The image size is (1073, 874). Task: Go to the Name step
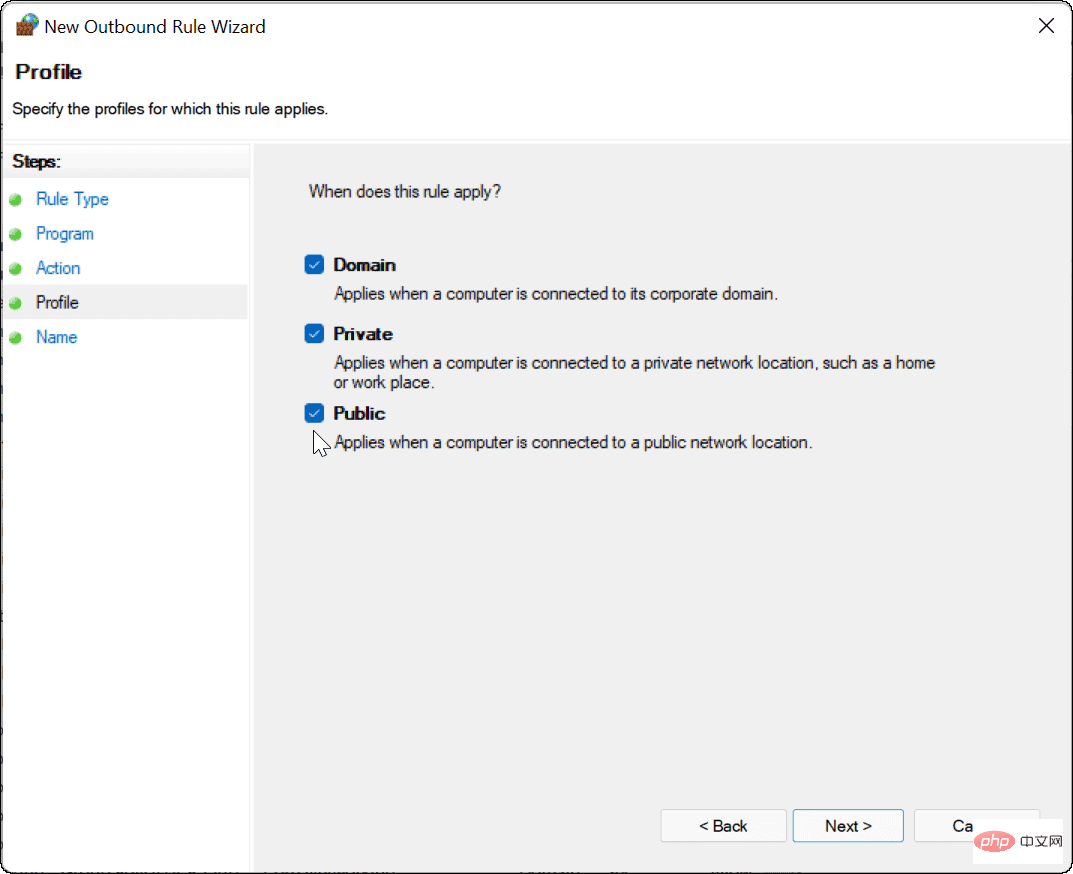56,337
